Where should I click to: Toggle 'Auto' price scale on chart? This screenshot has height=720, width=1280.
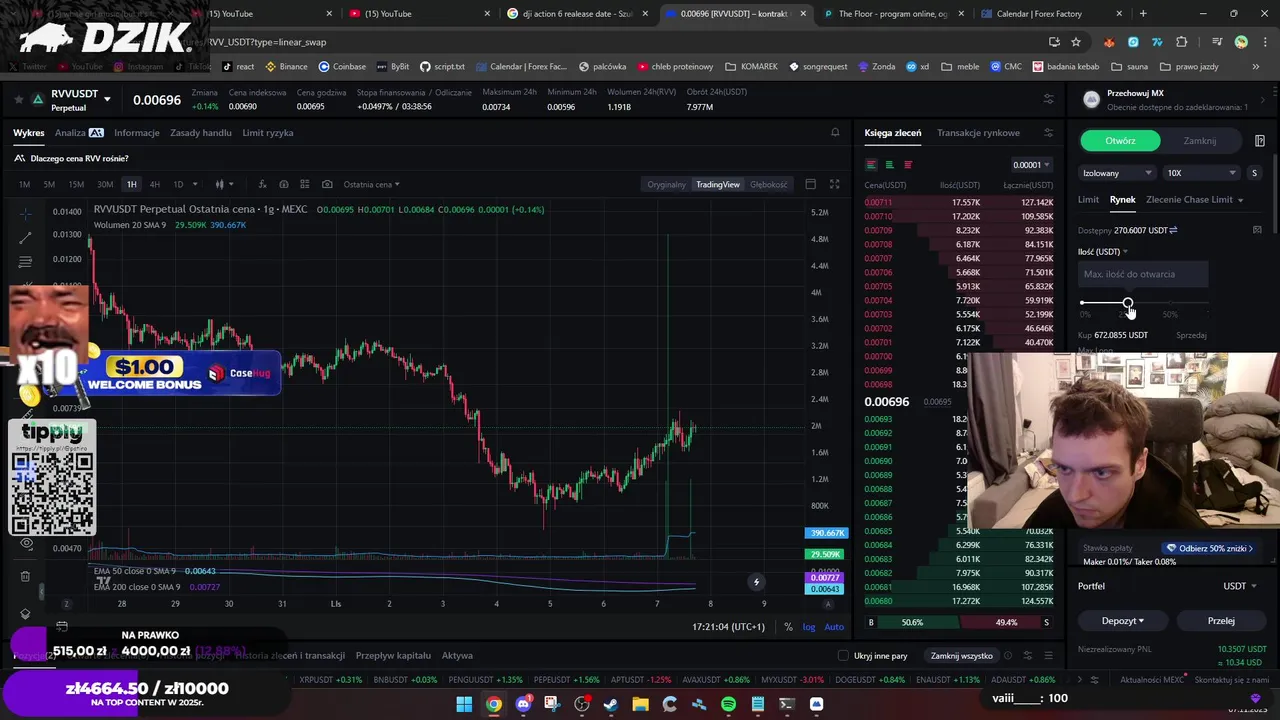834,627
